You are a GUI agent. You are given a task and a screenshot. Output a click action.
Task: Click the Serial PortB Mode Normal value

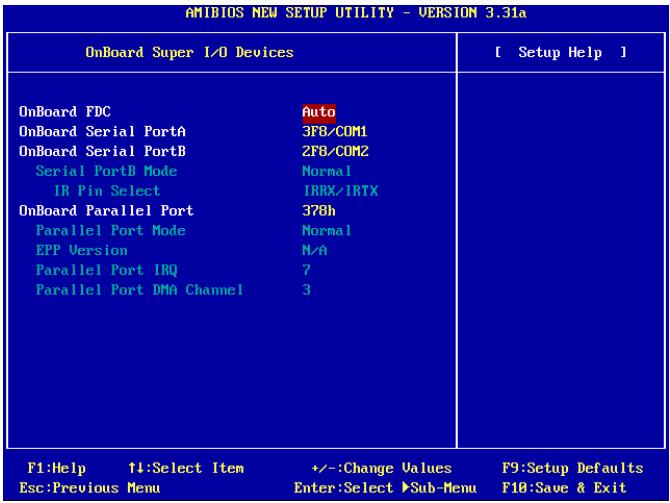coord(327,171)
